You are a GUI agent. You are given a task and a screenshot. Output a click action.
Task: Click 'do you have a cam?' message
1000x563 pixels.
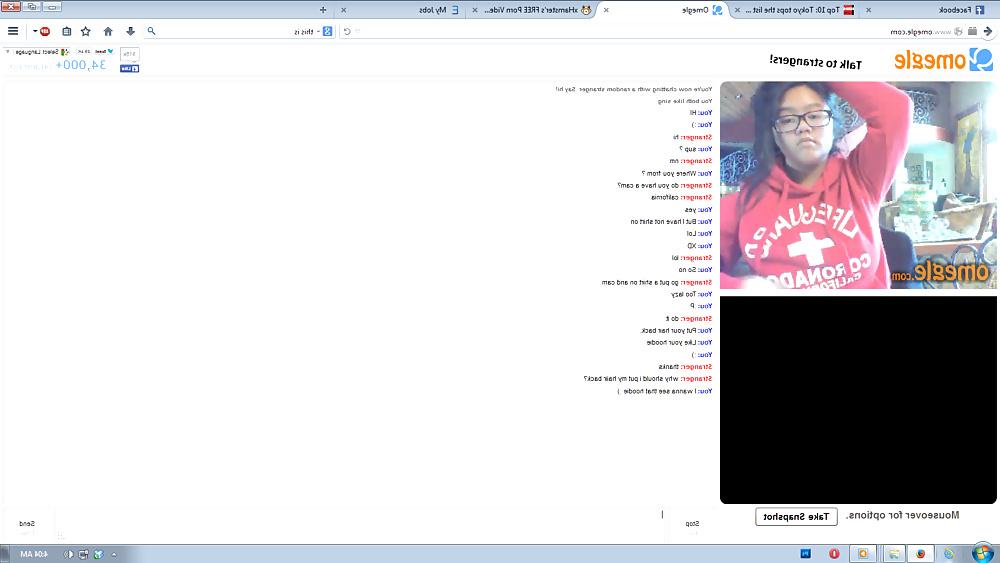664,186
